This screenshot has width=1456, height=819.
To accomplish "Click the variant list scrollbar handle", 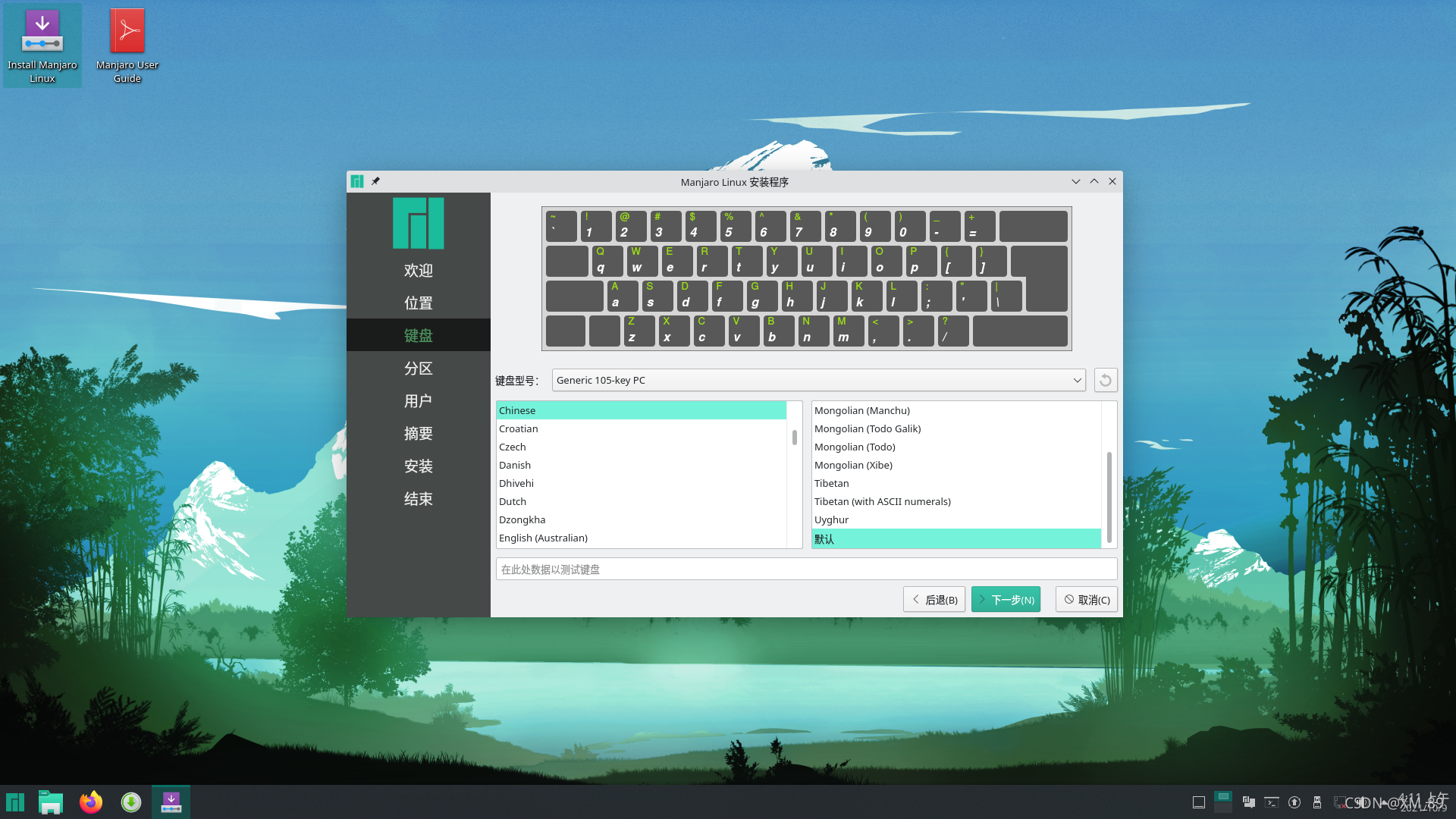I will pos(1109,497).
